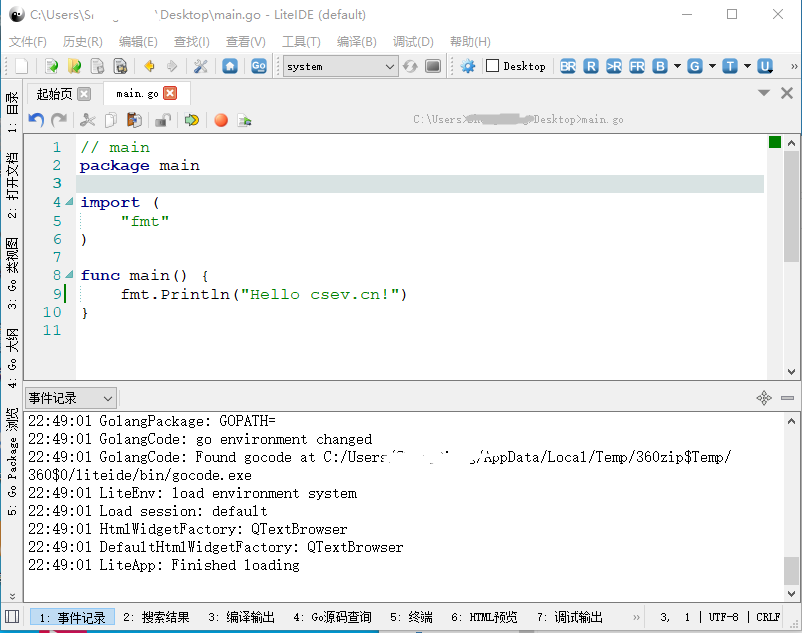This screenshot has width=802, height=633.
Task: Enable the Desktop checkbox
Action: pos(492,66)
